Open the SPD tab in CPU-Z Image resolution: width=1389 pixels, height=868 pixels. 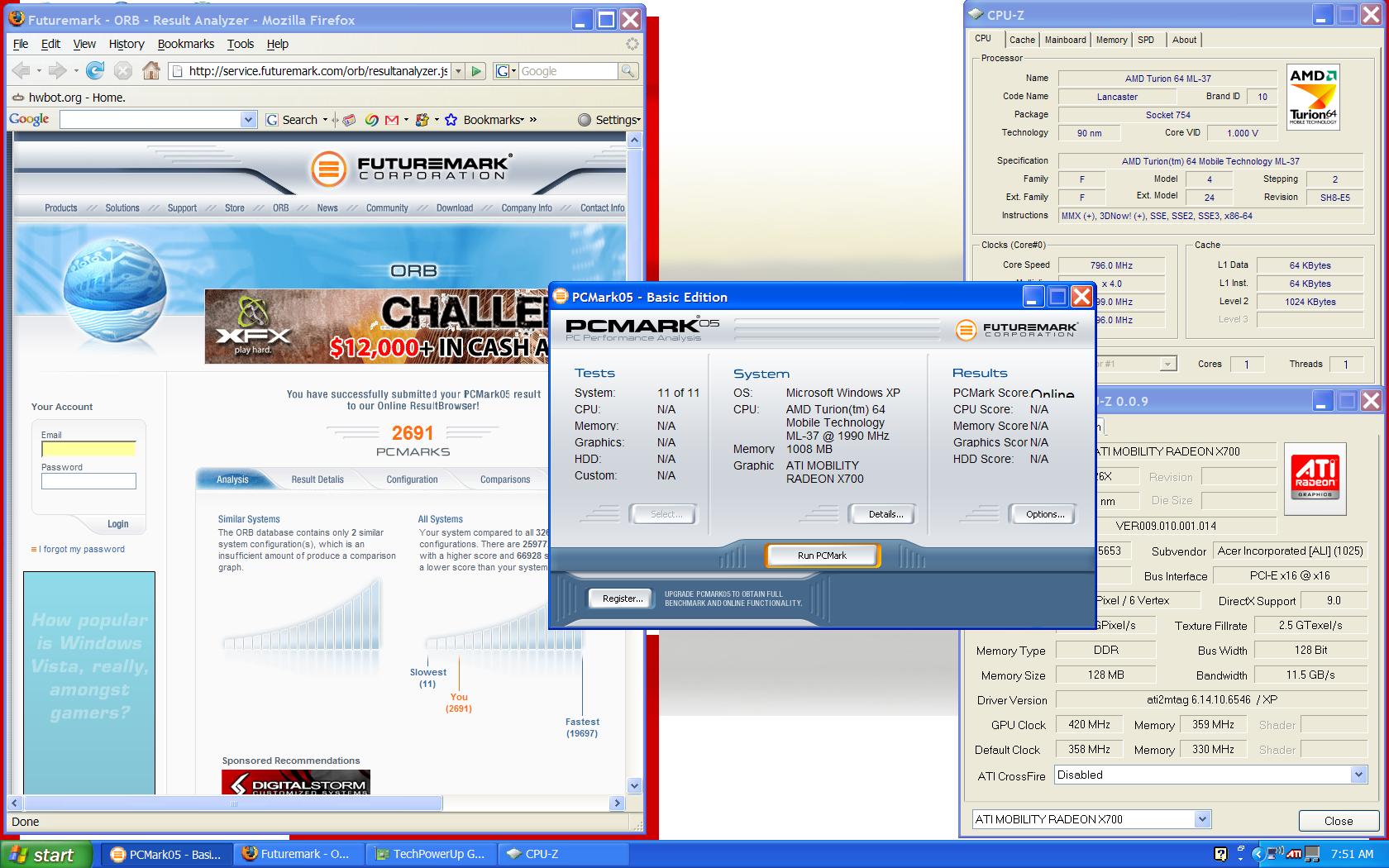tap(1146, 40)
